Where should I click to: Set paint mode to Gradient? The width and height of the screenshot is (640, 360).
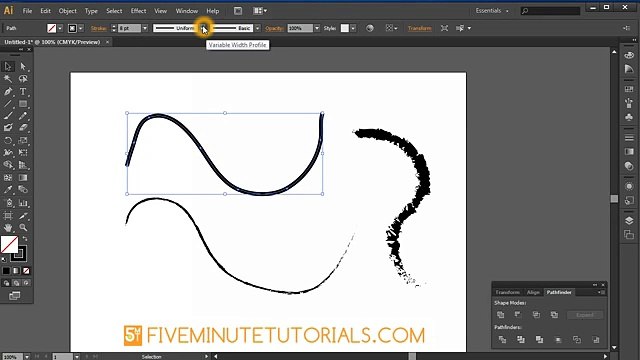[16, 271]
